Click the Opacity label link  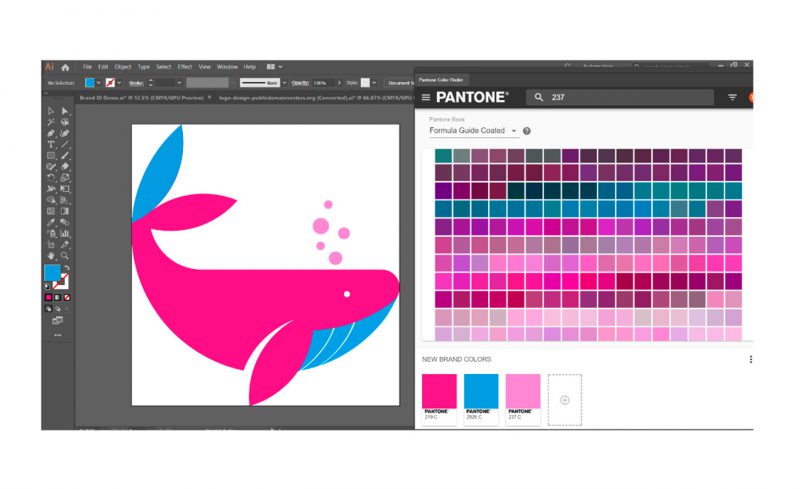[x=300, y=83]
